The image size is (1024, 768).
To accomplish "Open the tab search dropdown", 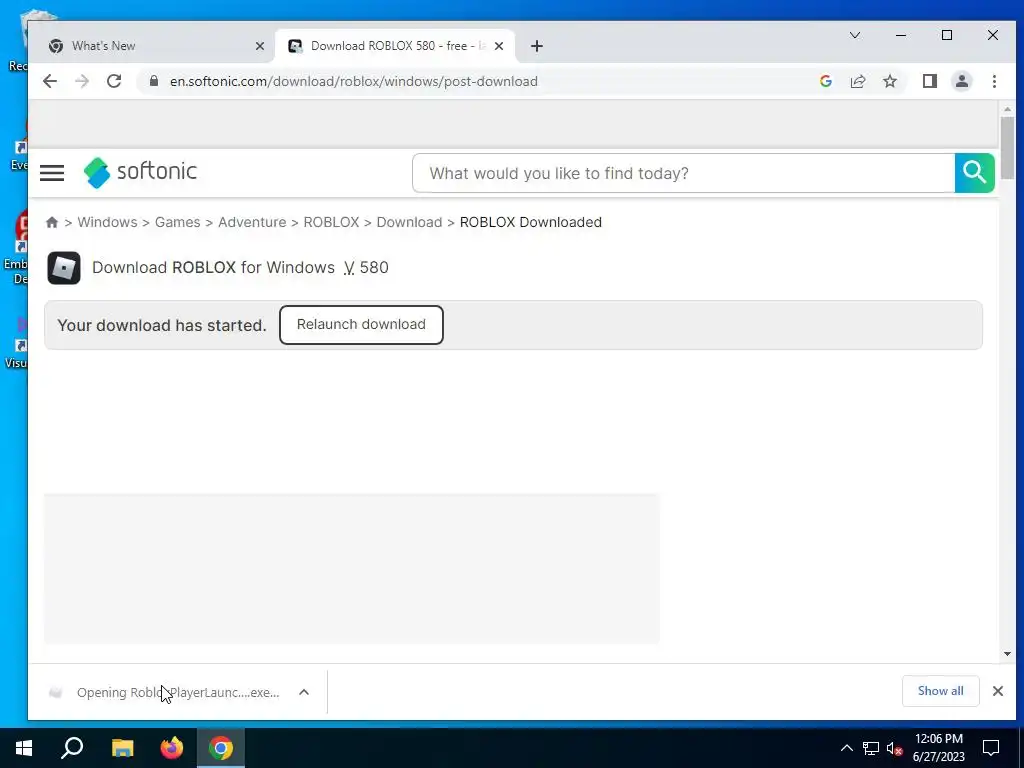I will coord(854,35).
